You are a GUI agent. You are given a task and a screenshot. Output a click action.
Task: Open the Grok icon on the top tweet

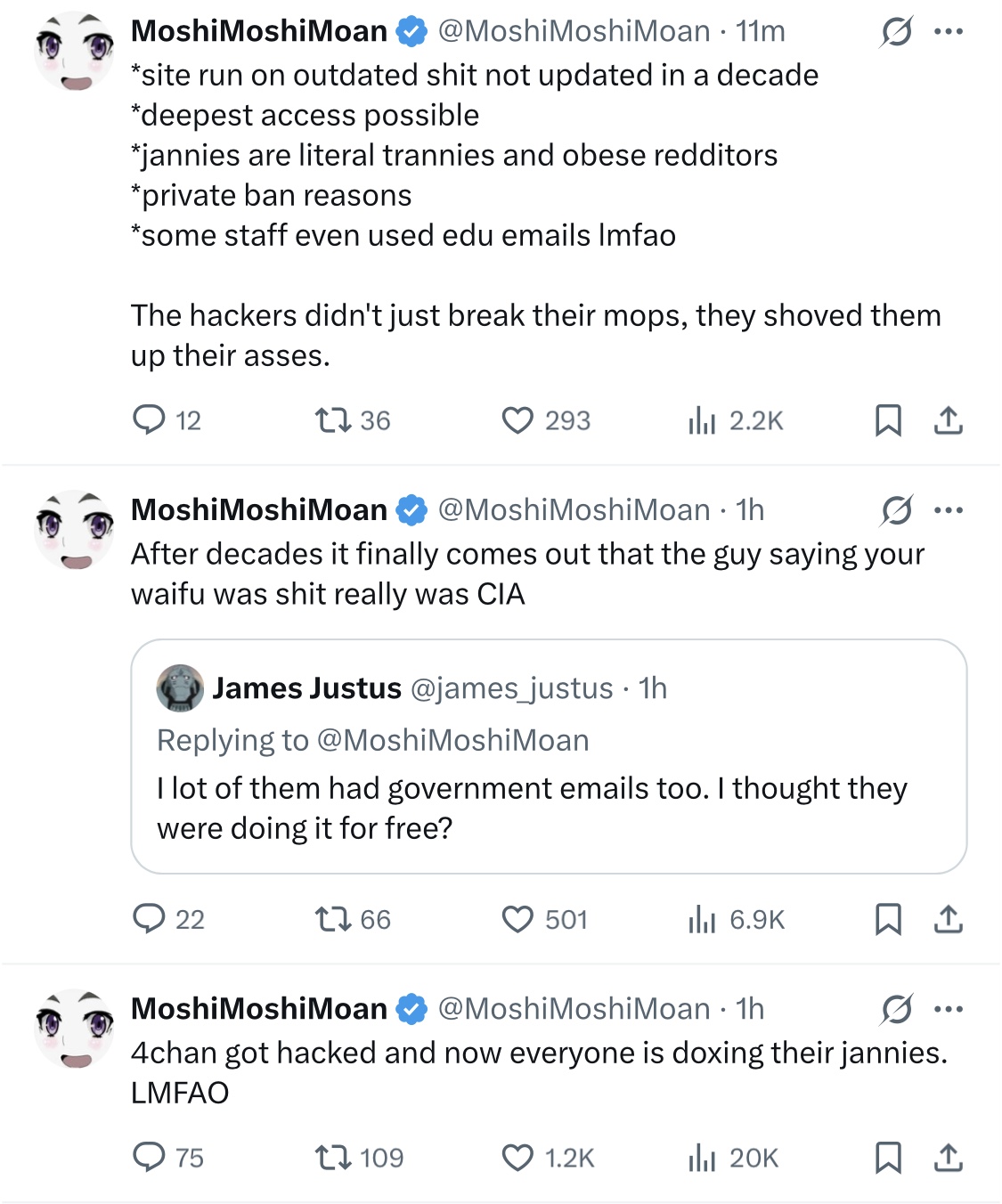coord(896,32)
